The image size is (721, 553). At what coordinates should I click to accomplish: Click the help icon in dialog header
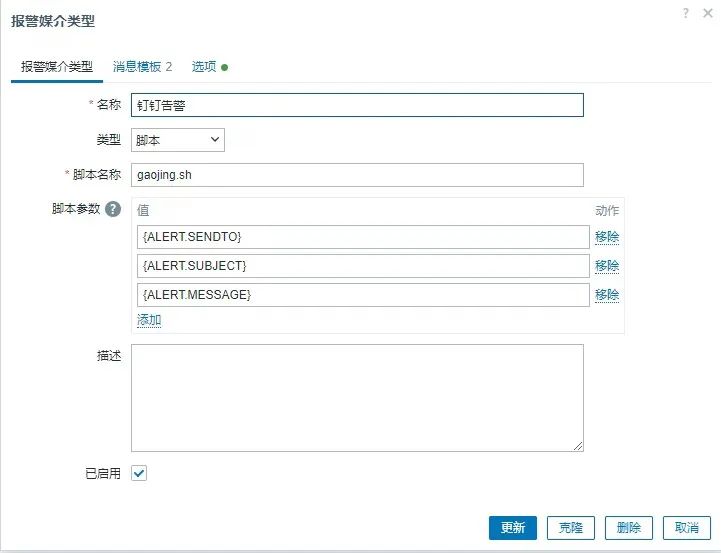click(x=686, y=13)
